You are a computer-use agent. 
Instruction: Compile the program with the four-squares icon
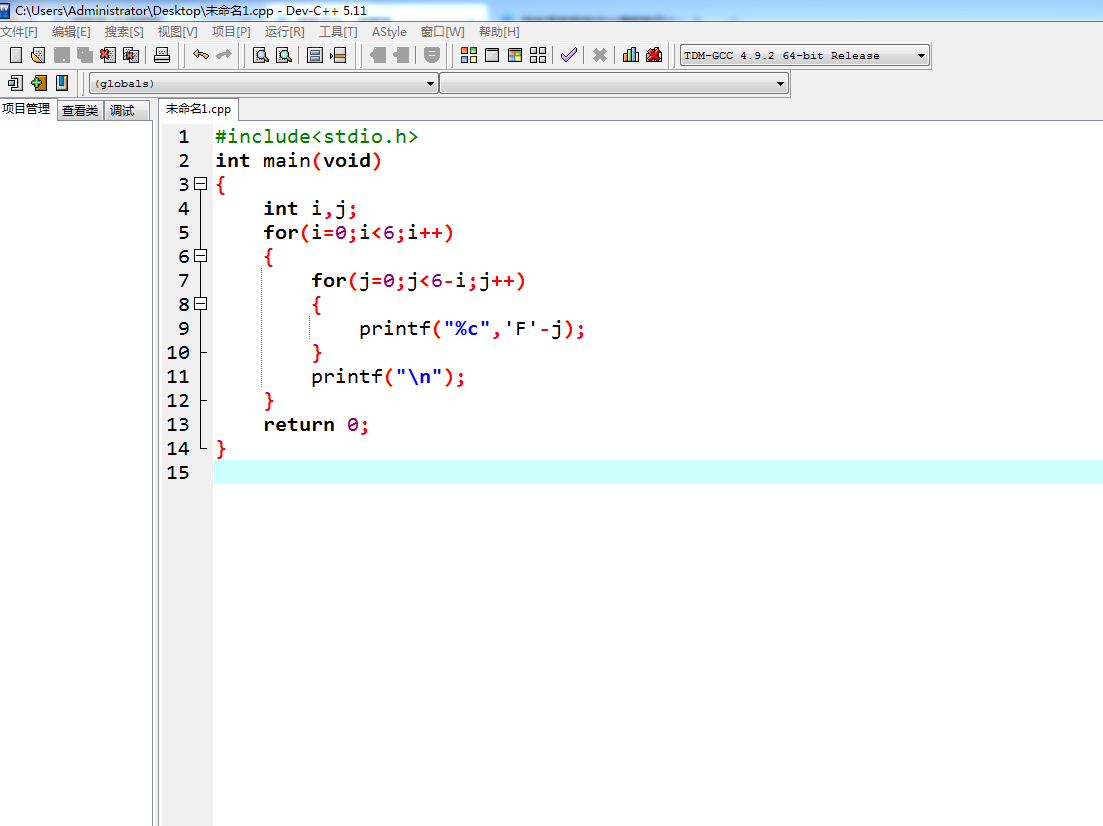click(x=469, y=55)
